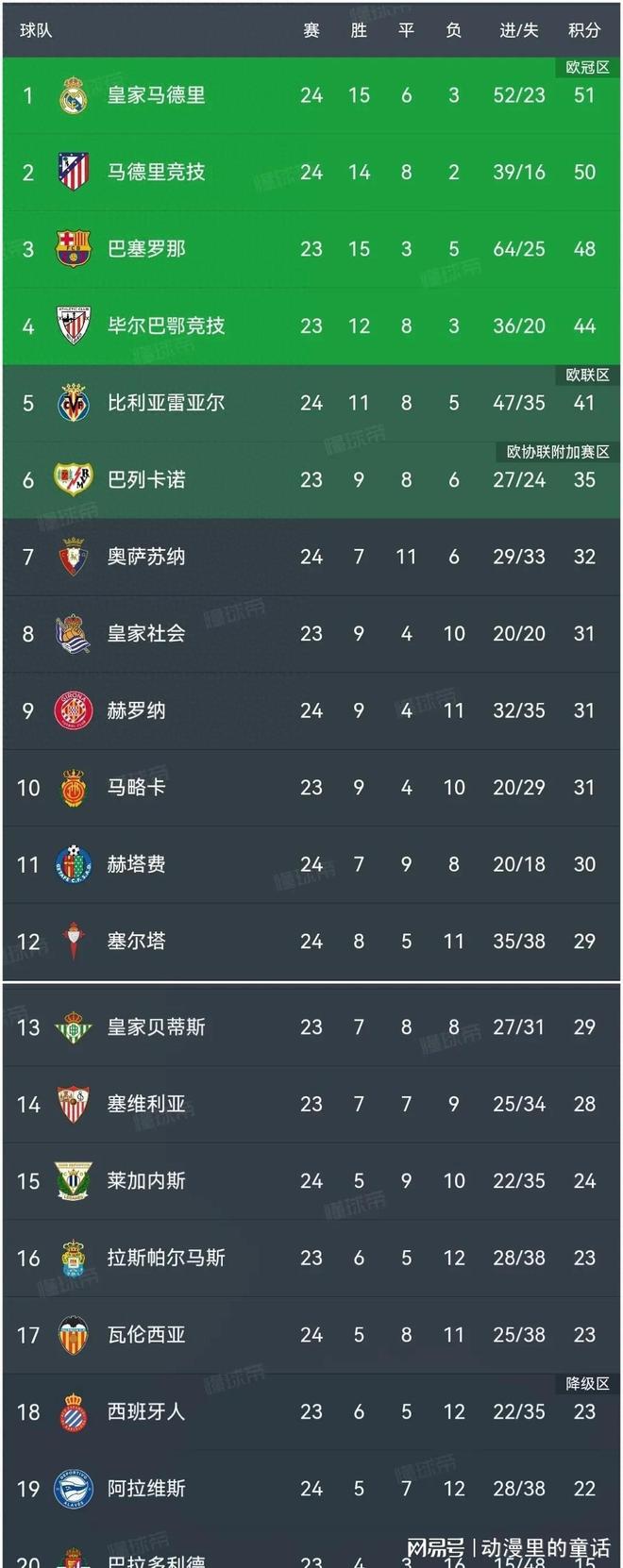Click the 欧冠区 zone label
The image size is (623, 1568).
(587, 68)
